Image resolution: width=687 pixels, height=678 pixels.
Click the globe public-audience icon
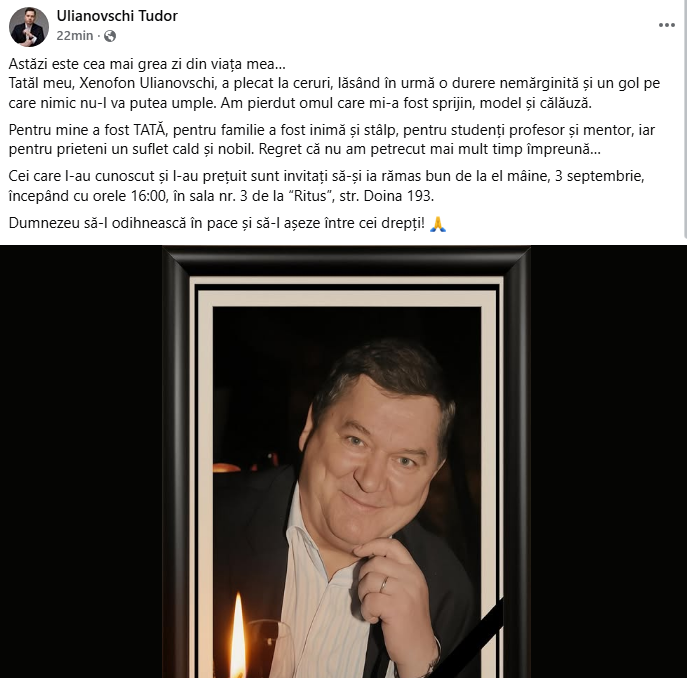[110, 36]
